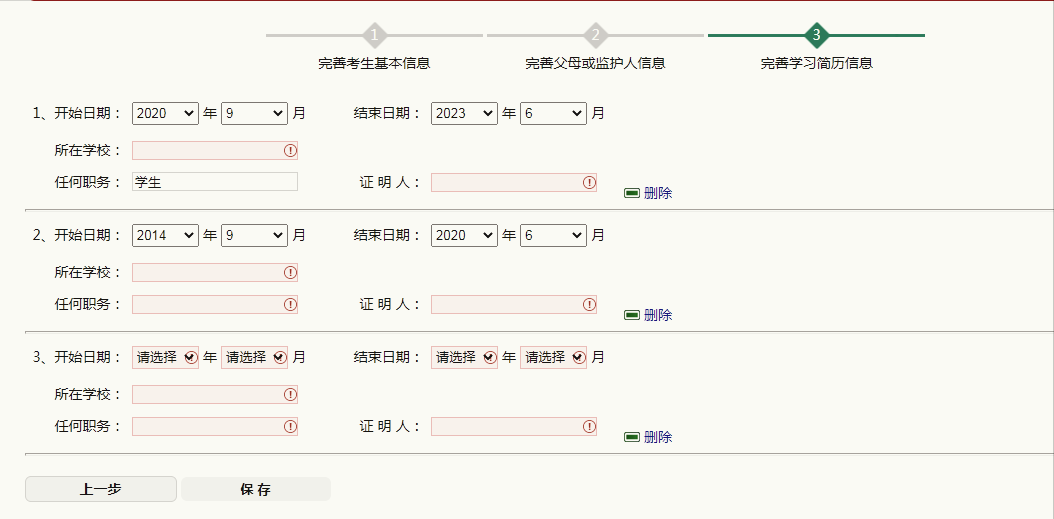
Task: Focus the 任何职务 field containing 学生
Action: click(214, 182)
